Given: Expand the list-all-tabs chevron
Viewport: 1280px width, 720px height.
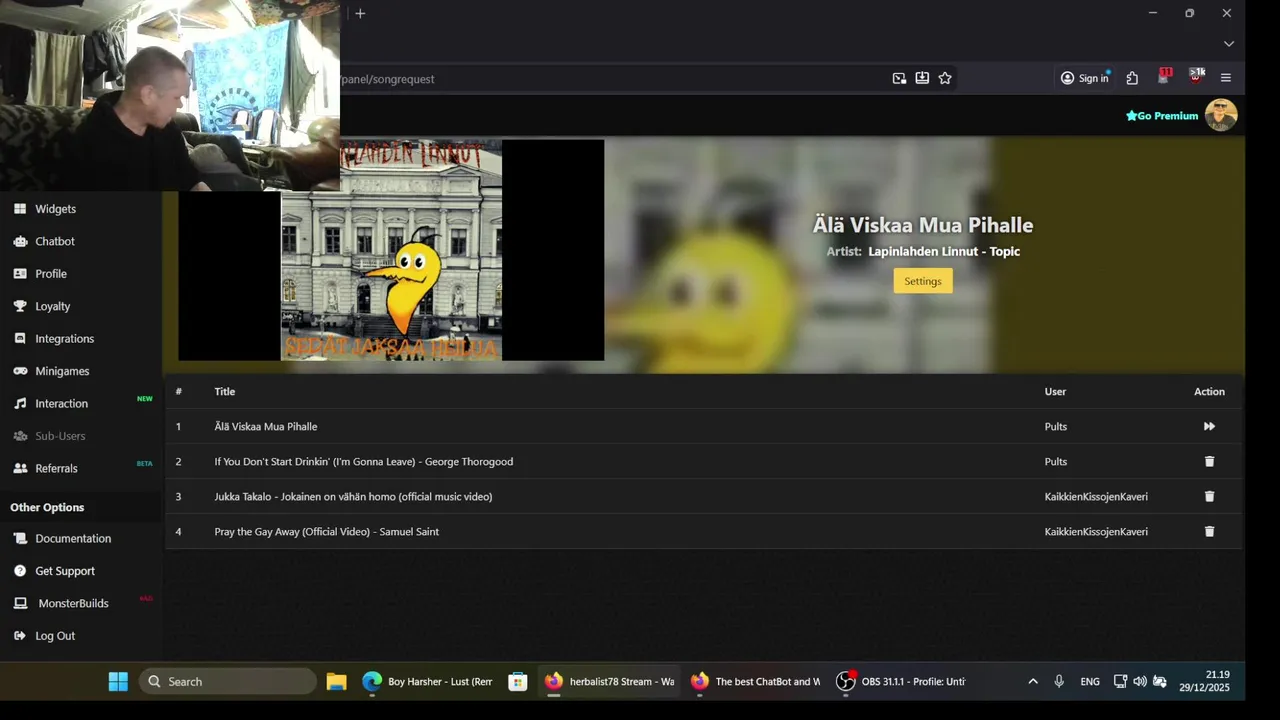Looking at the screenshot, I should coord(1229,44).
